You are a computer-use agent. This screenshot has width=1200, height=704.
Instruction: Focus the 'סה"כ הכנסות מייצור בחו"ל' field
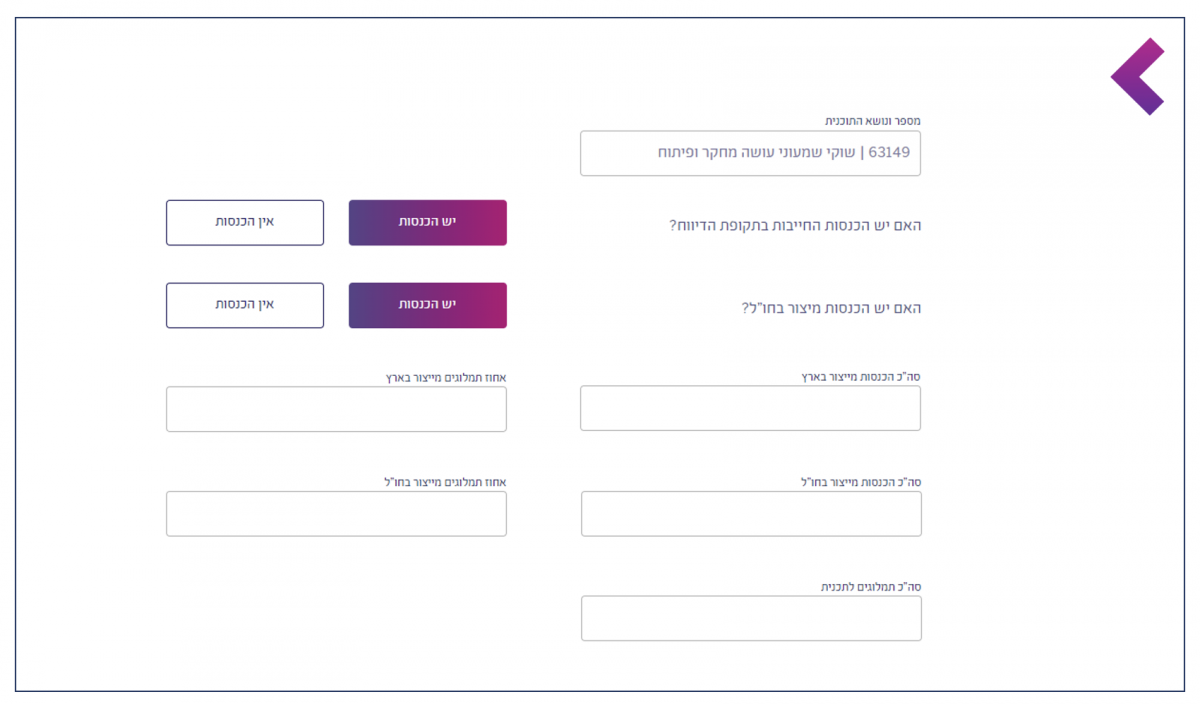tap(750, 514)
